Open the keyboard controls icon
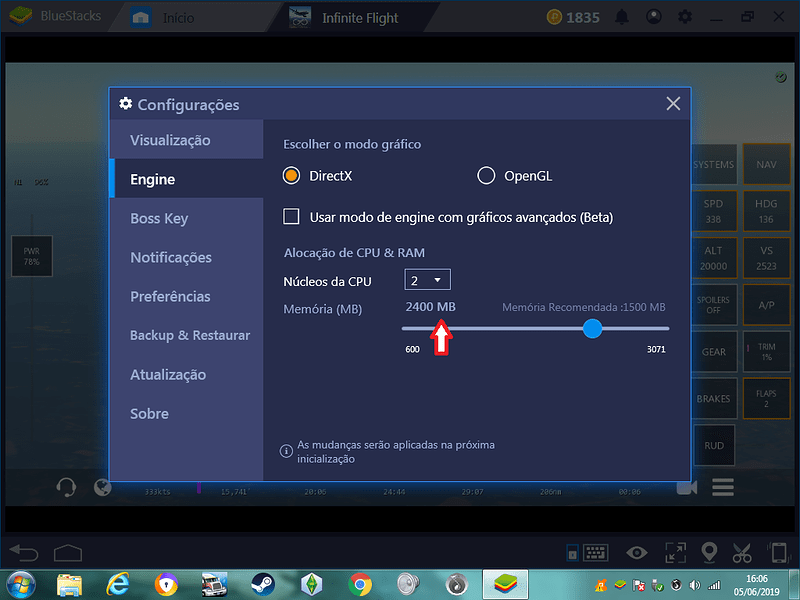This screenshot has height=600, width=800. tap(595, 553)
